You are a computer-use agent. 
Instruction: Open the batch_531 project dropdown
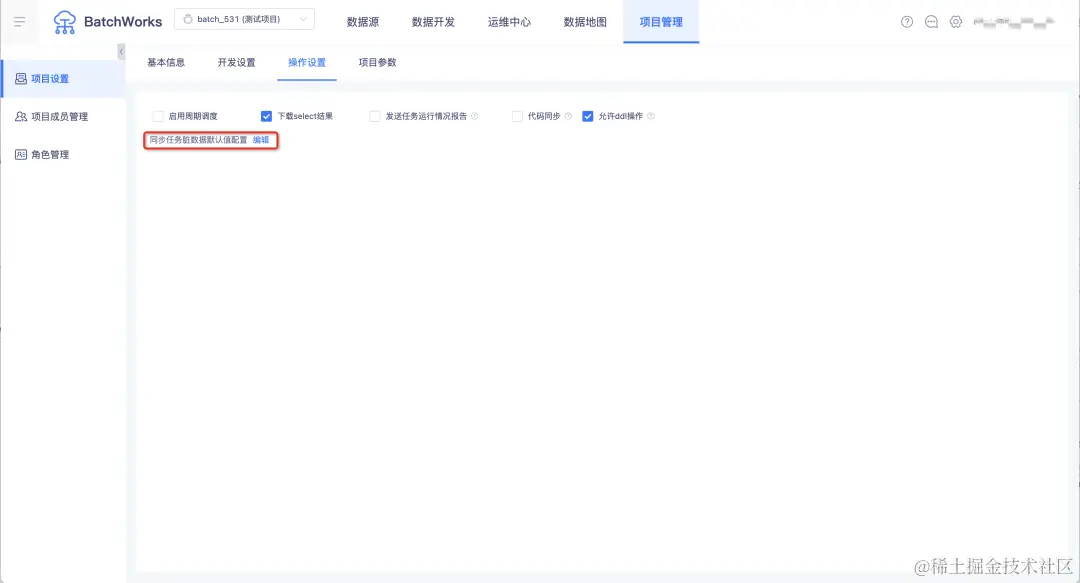[x=245, y=19]
